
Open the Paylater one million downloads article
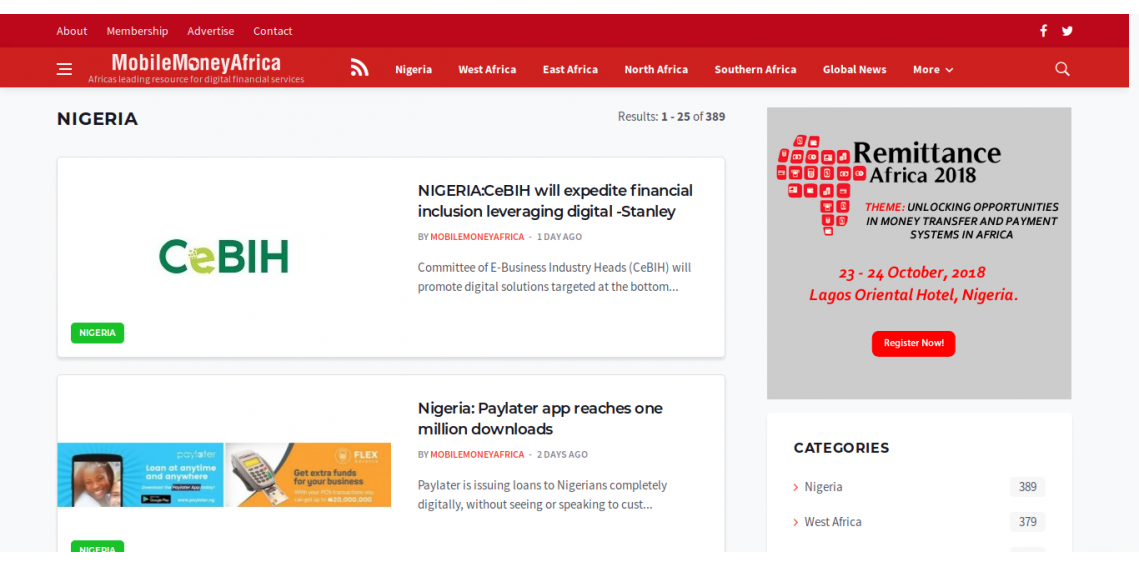pyautogui.click(x=540, y=419)
